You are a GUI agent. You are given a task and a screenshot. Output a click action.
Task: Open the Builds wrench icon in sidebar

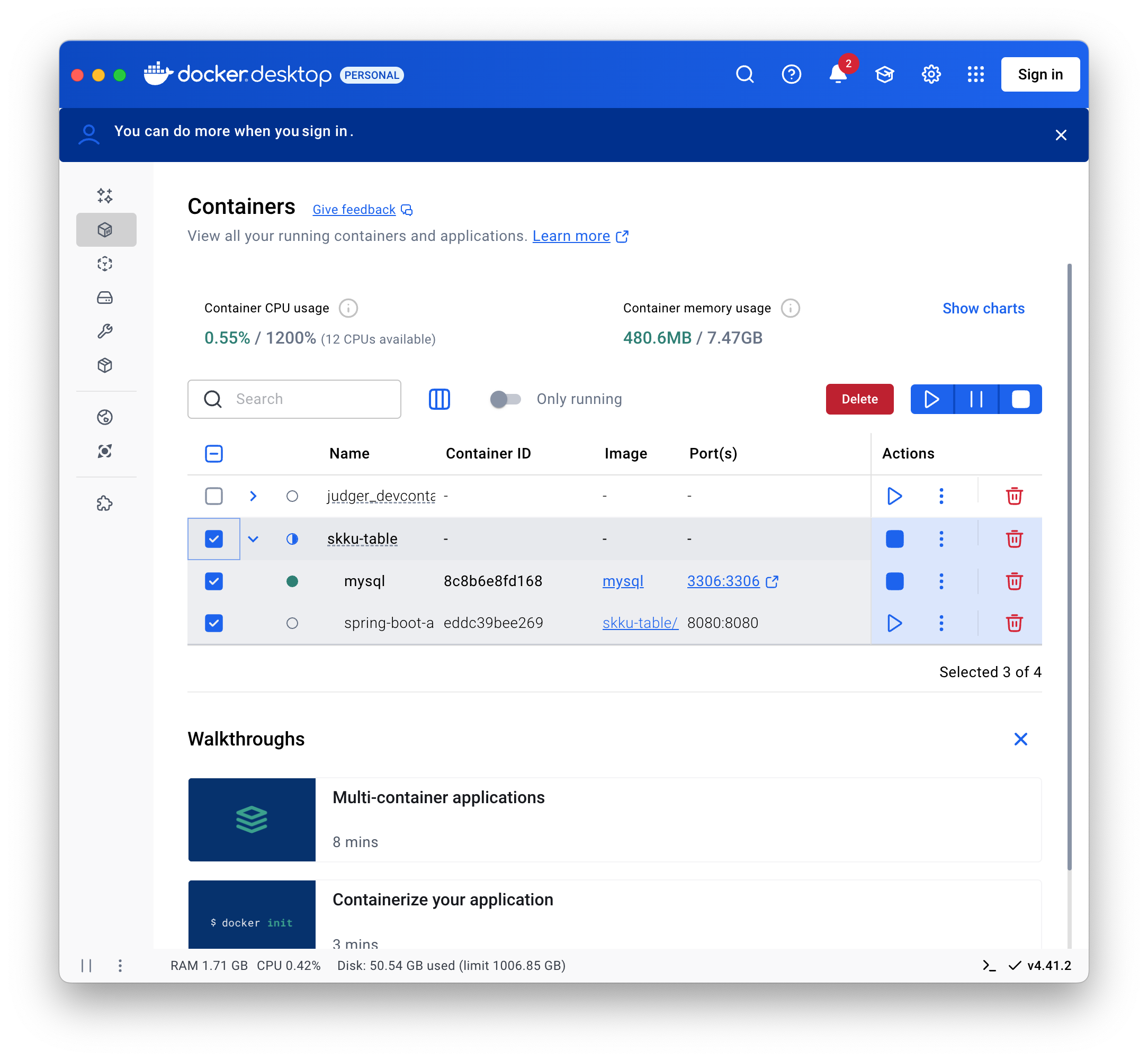tap(104, 331)
